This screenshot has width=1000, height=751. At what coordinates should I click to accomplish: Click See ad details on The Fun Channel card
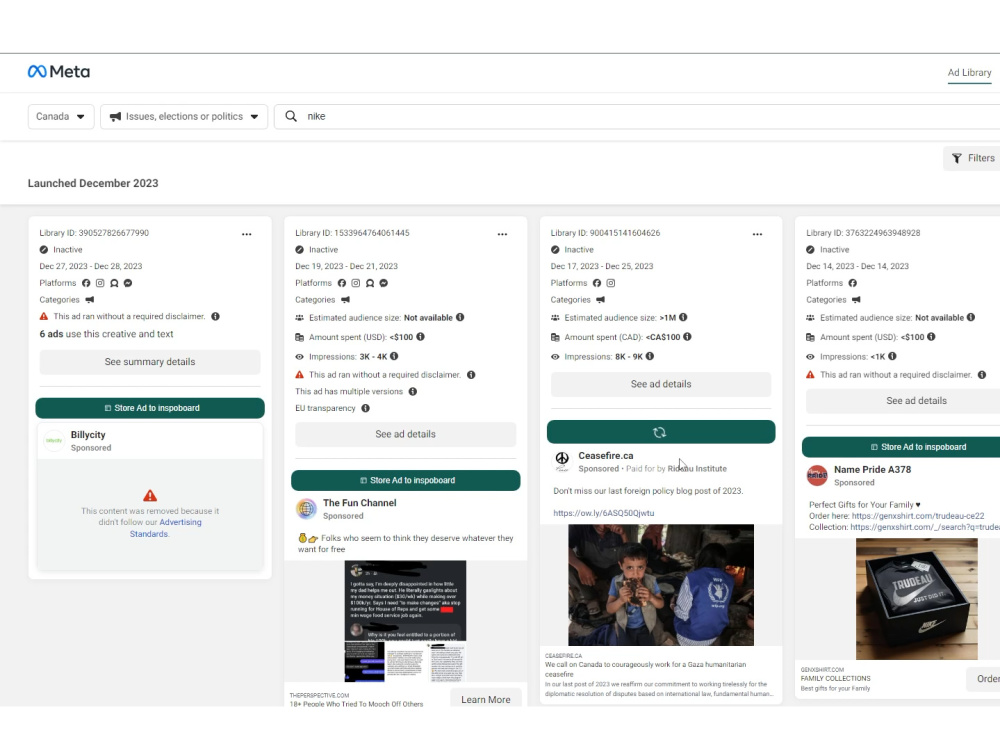coord(406,434)
